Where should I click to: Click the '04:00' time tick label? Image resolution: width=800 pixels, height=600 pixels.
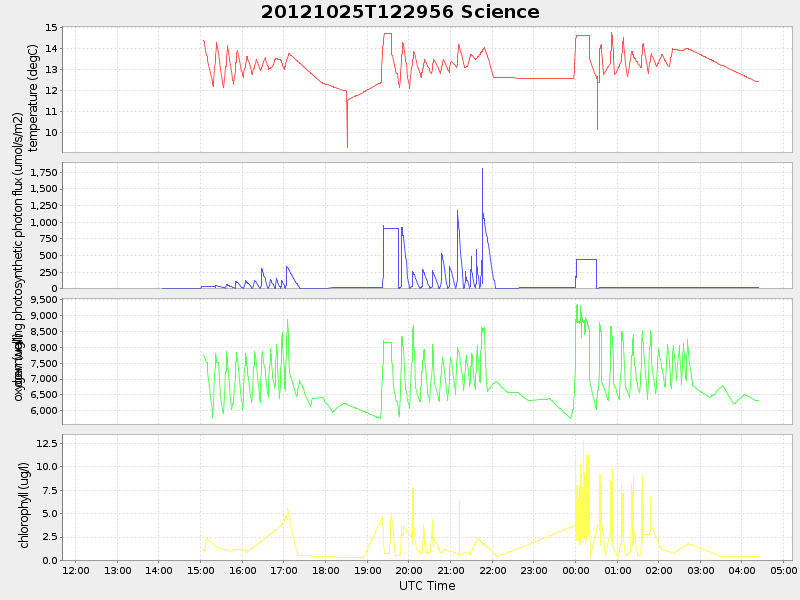click(742, 570)
